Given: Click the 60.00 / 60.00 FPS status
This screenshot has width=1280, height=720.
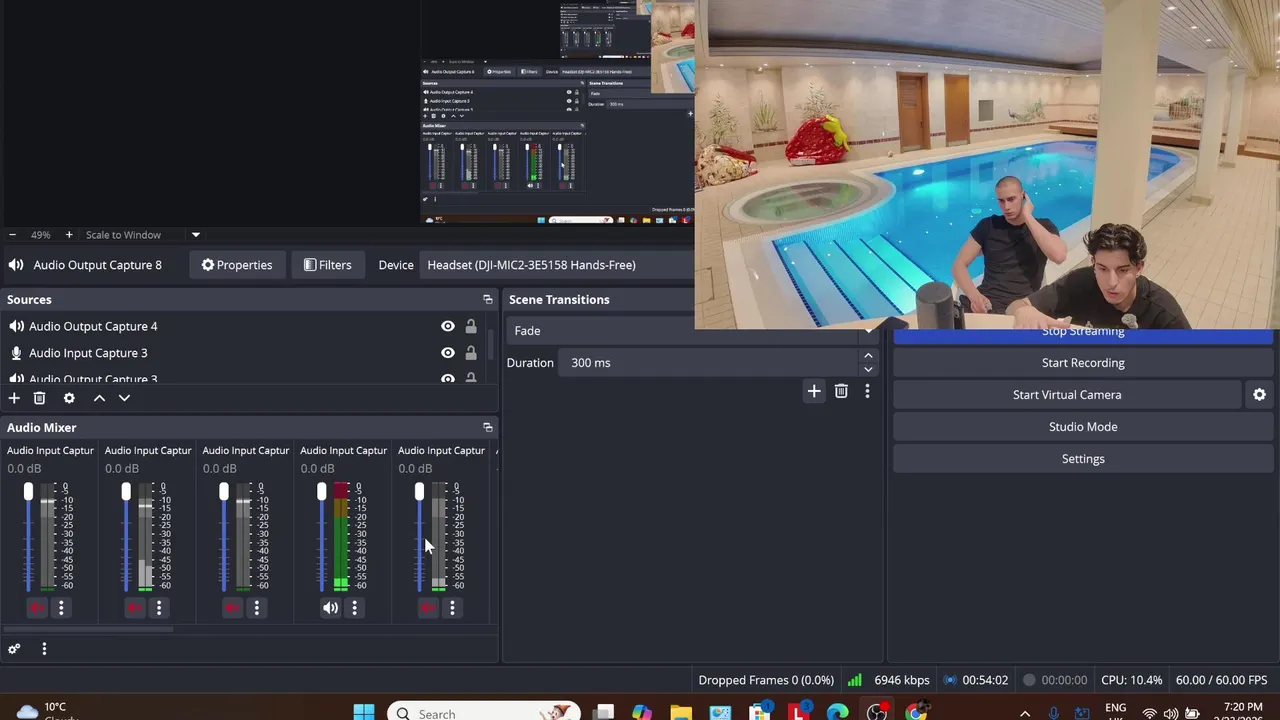Looking at the screenshot, I should click(x=1221, y=680).
